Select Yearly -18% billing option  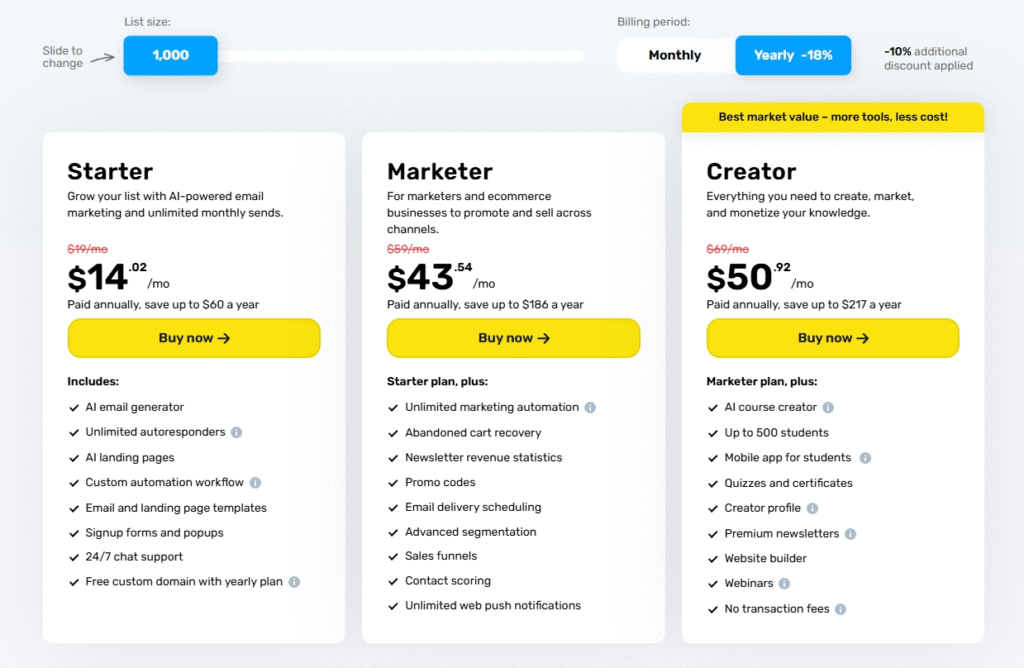[793, 55]
